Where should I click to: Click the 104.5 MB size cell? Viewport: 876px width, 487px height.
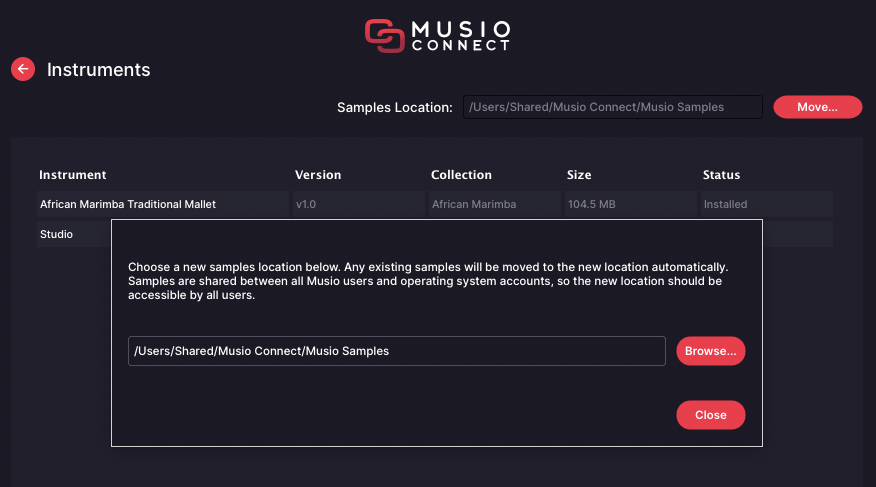(631, 204)
